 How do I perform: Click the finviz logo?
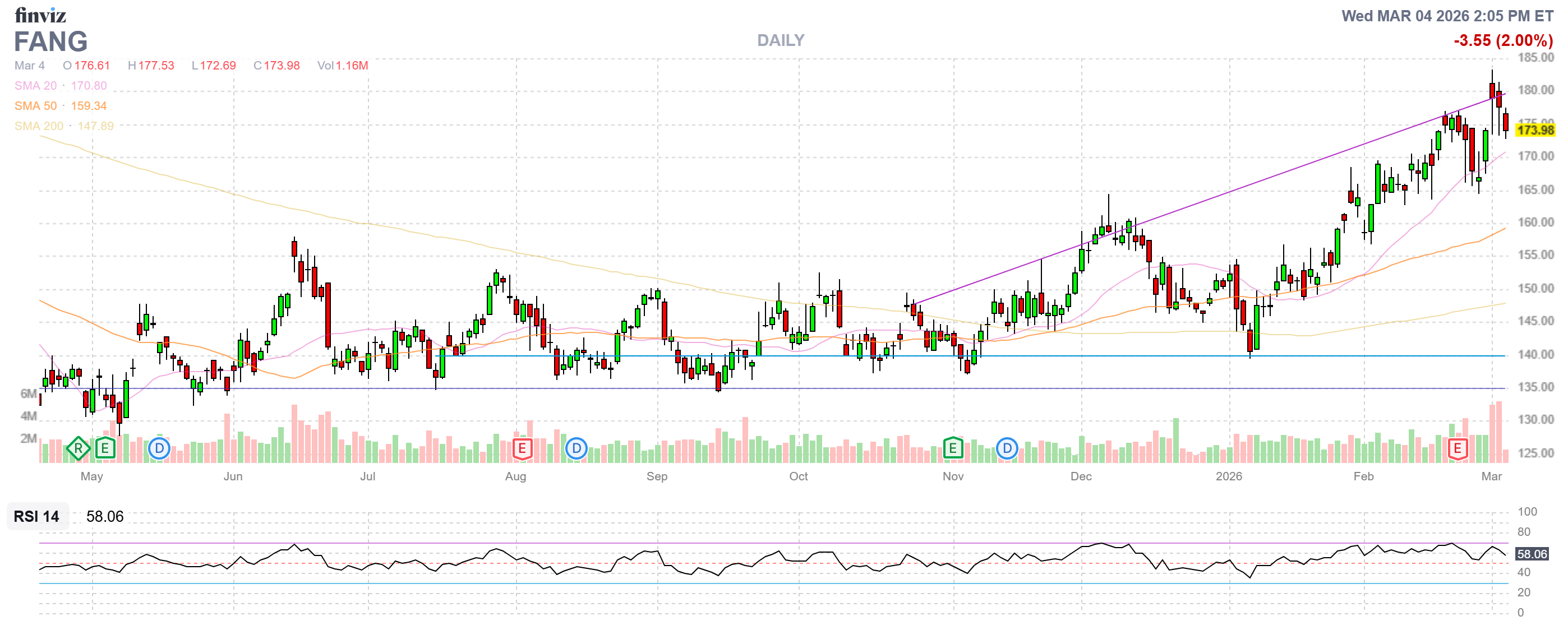tap(40, 15)
